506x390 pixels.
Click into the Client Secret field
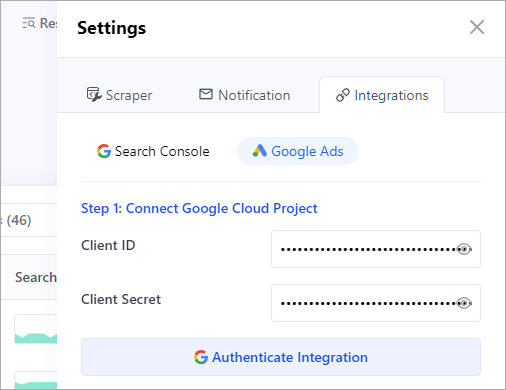point(376,303)
